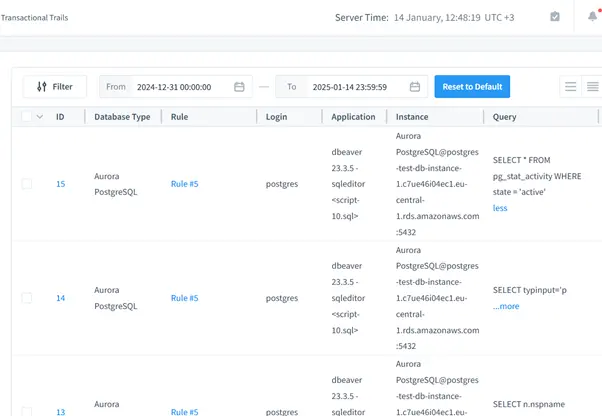Edit the To date field 2025-01-14 23:59:59
The height and width of the screenshot is (416, 602).
pyautogui.click(x=350, y=87)
